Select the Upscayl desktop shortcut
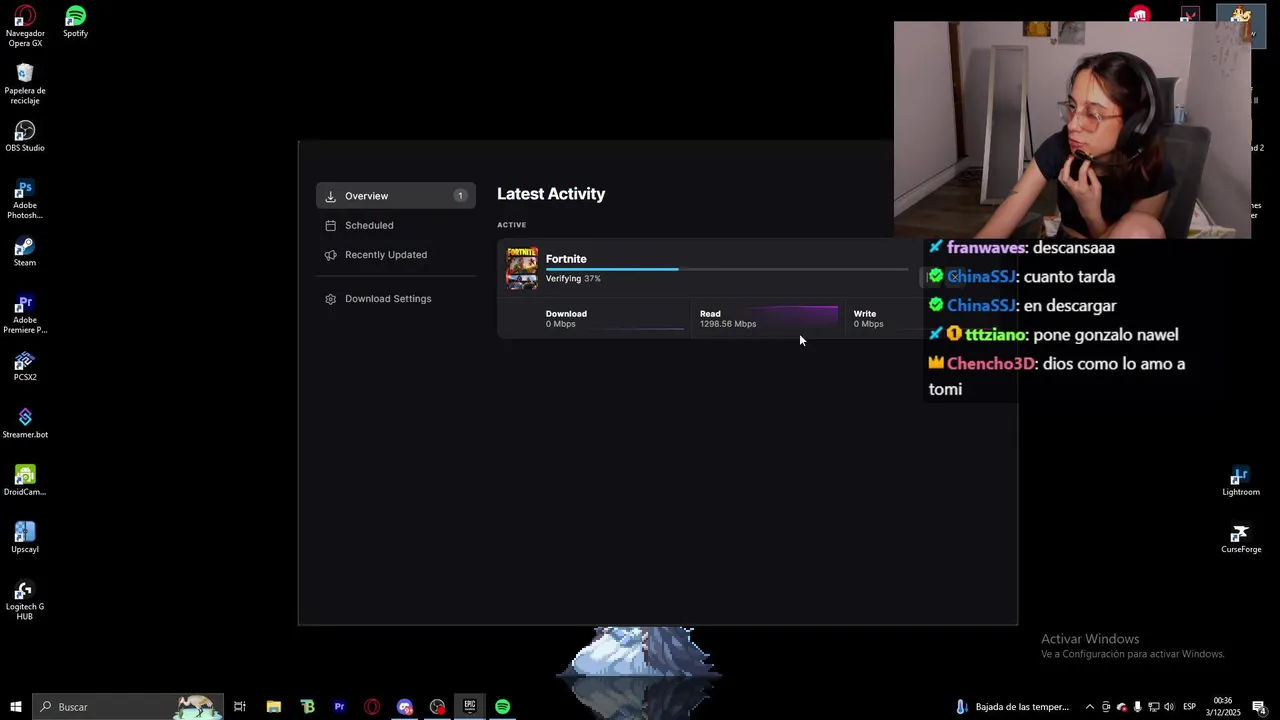The height and width of the screenshot is (720, 1280). click(25, 538)
